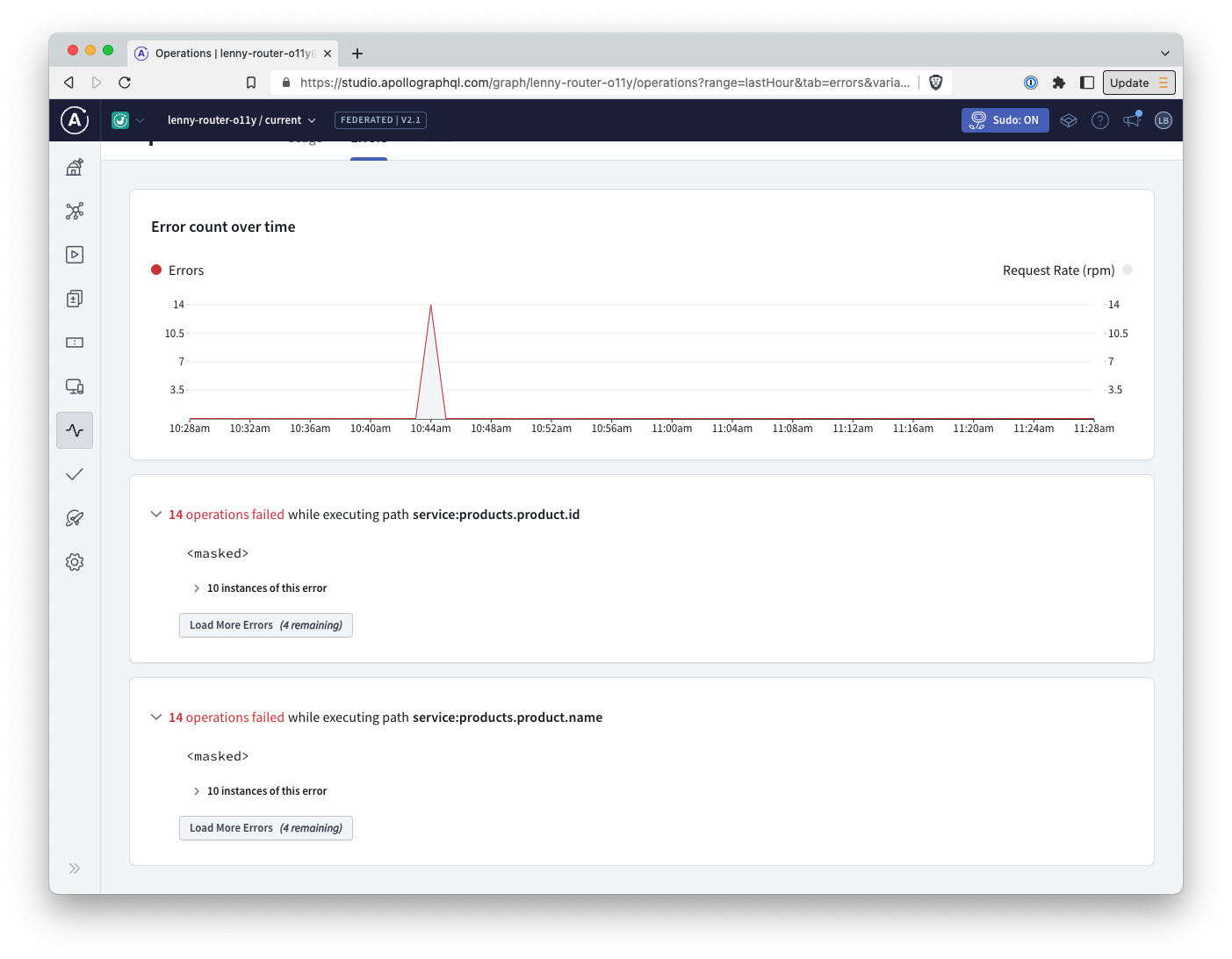Open the lenny-router-o11y / current variant dropdown
The image size is (1232, 959).
(241, 120)
